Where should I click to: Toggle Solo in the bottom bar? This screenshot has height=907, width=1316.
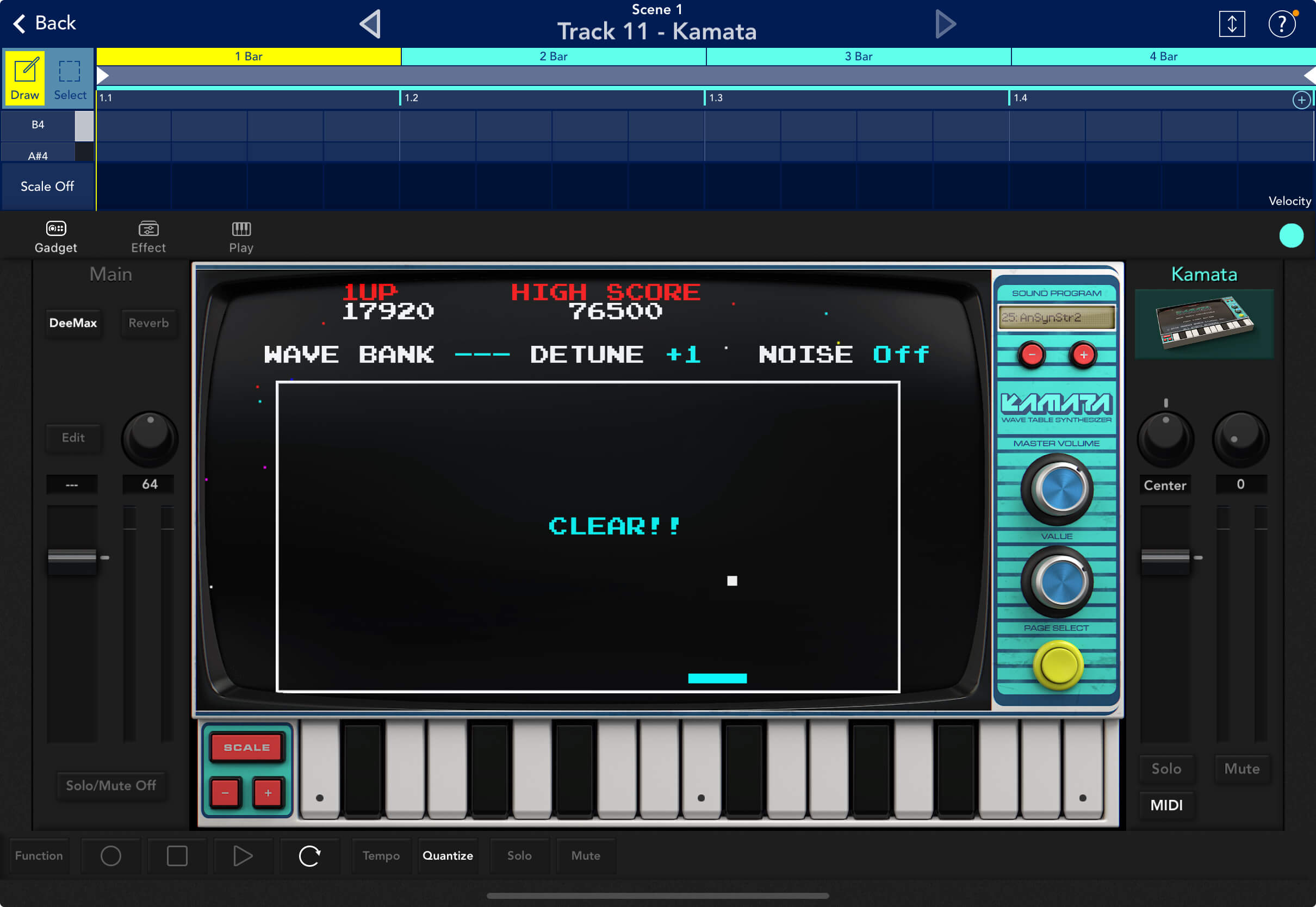coord(519,856)
